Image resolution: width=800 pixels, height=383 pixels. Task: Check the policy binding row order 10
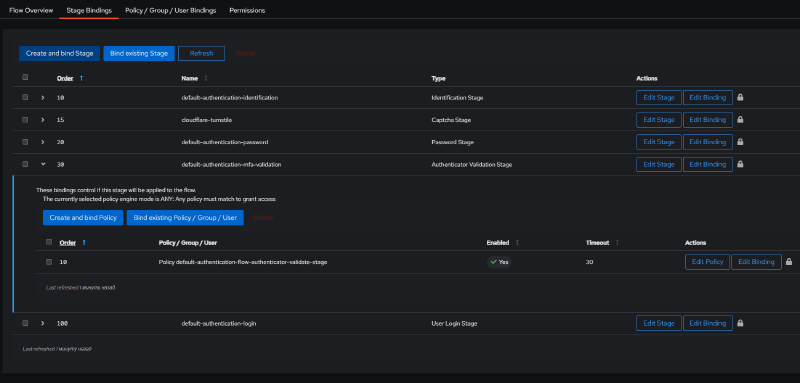pyautogui.click(x=49, y=262)
